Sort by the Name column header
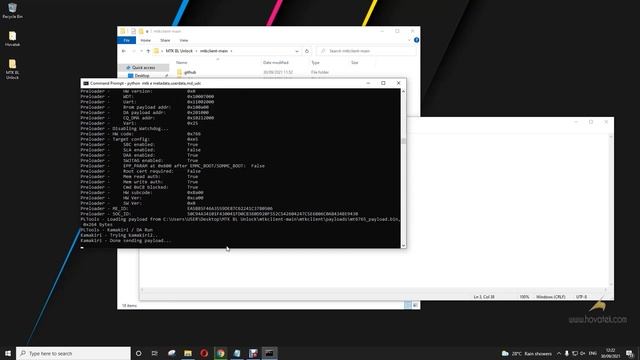The height and width of the screenshot is (360, 640). click(x=182, y=62)
